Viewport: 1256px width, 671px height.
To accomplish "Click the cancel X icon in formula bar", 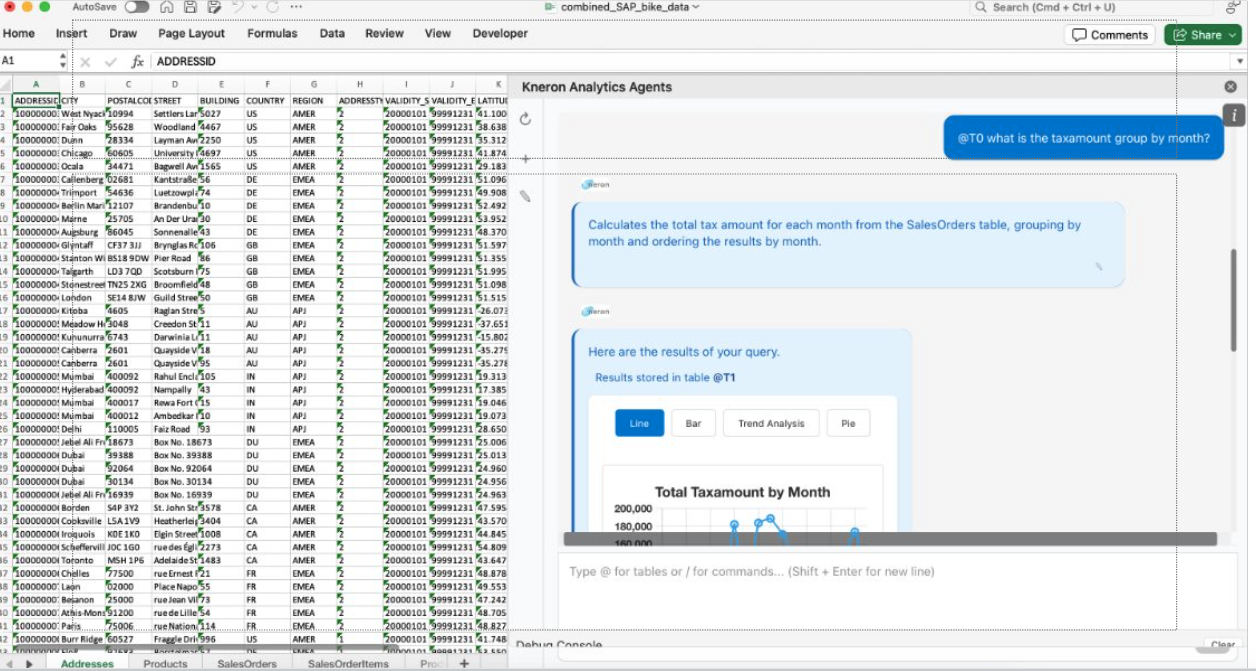I will point(85,62).
